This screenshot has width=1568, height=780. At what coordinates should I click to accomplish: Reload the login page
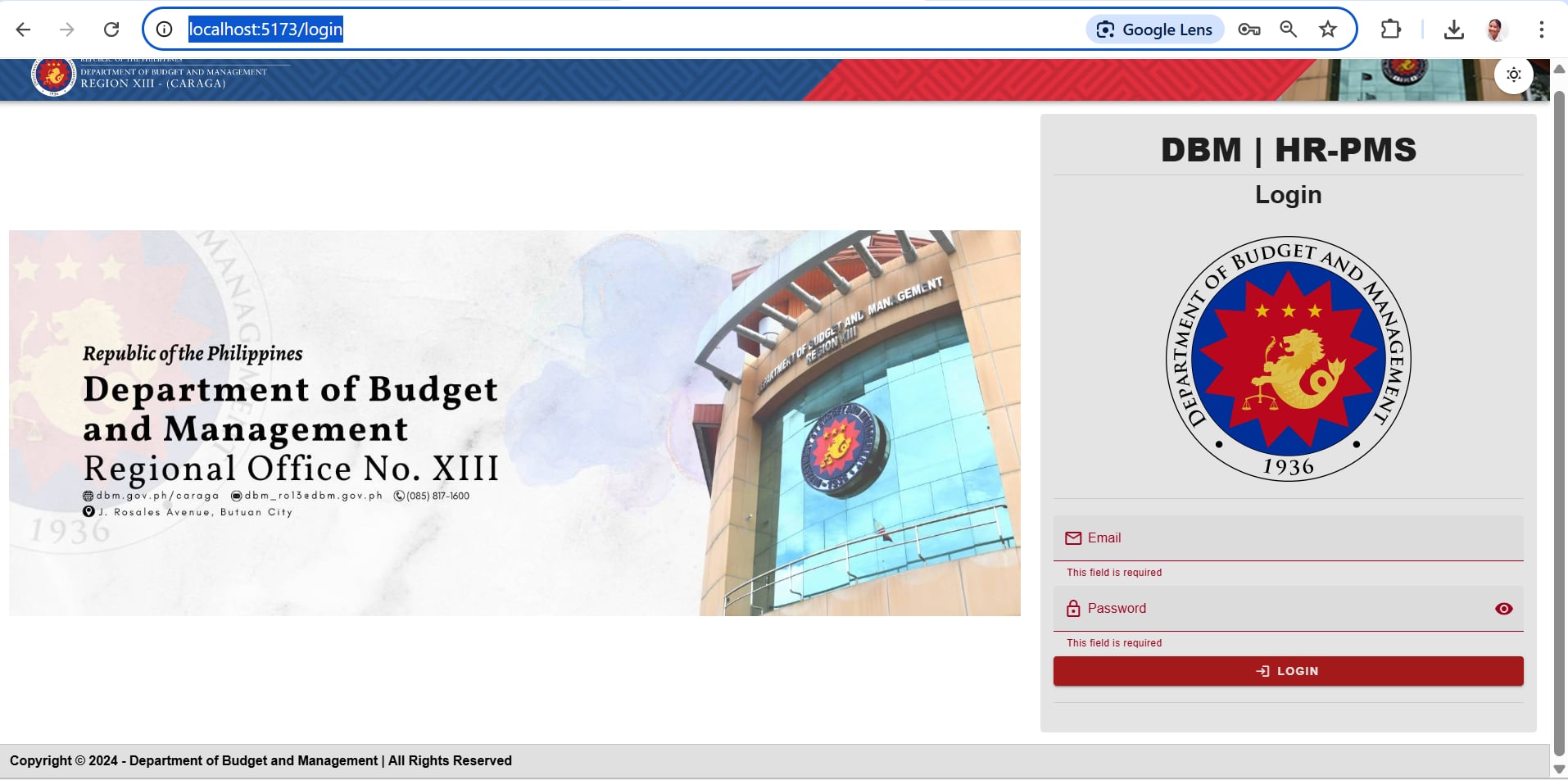click(x=111, y=29)
